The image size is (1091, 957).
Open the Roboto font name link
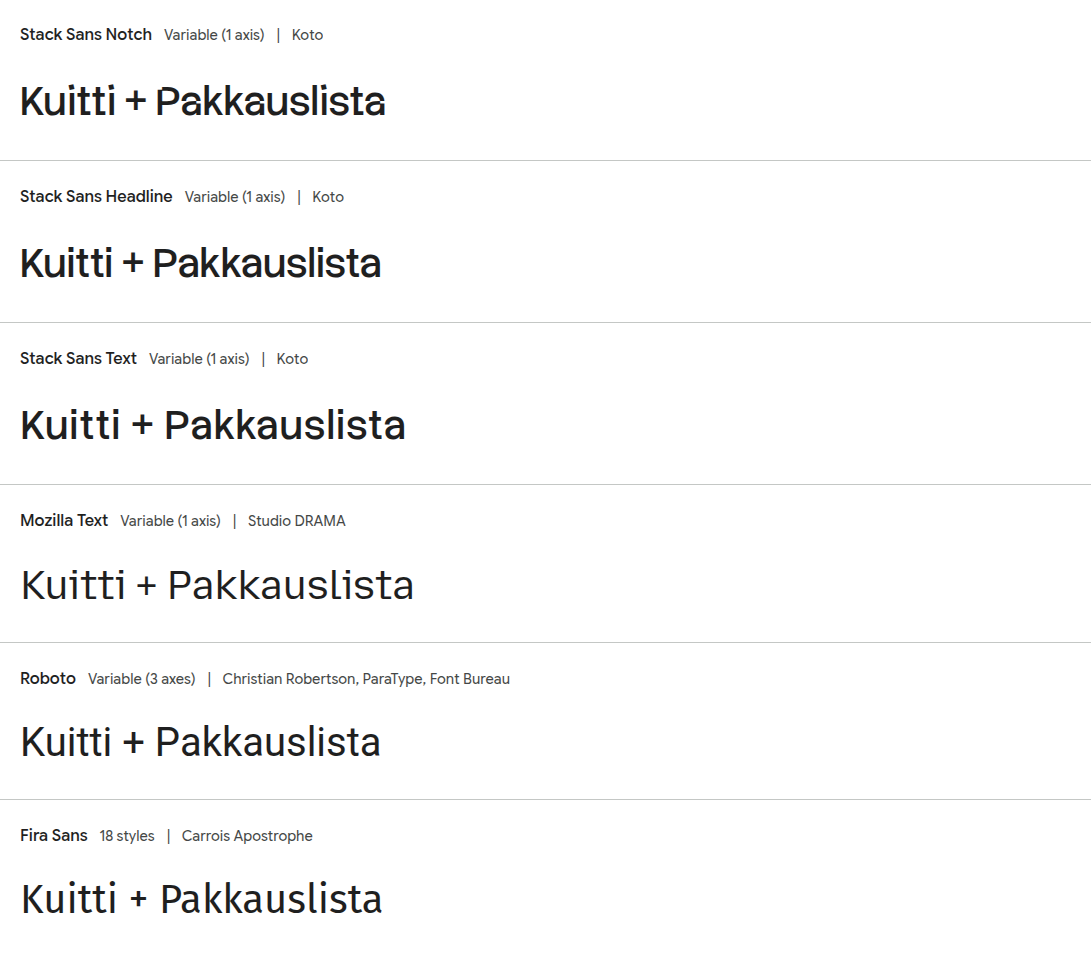click(x=48, y=679)
